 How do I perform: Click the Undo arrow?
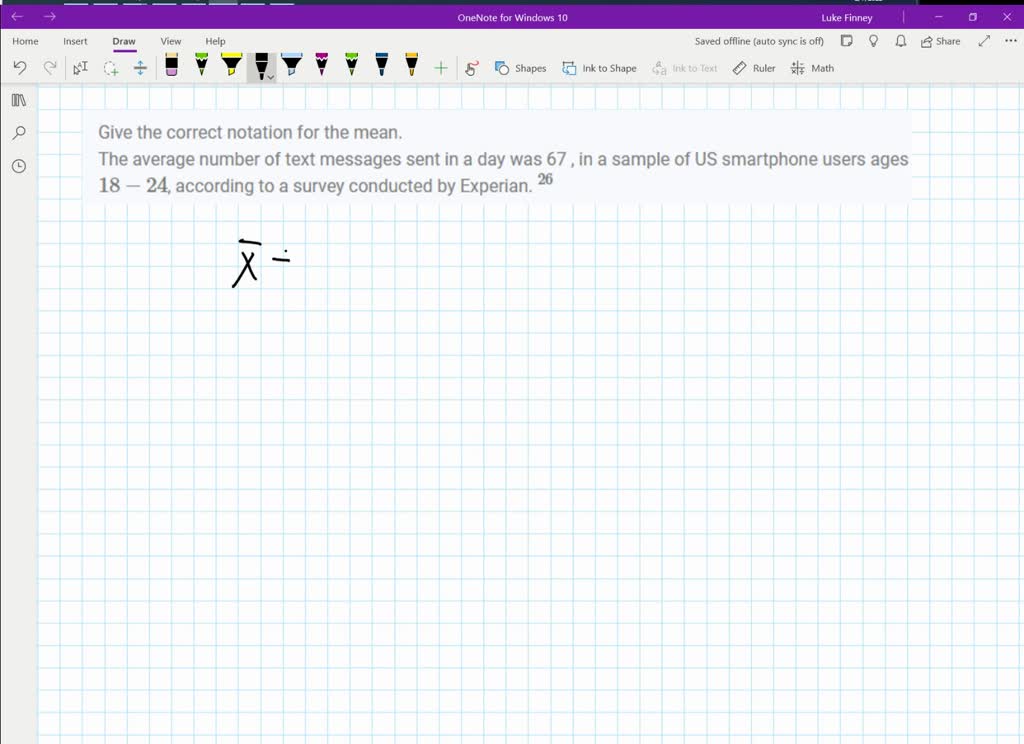(20, 68)
